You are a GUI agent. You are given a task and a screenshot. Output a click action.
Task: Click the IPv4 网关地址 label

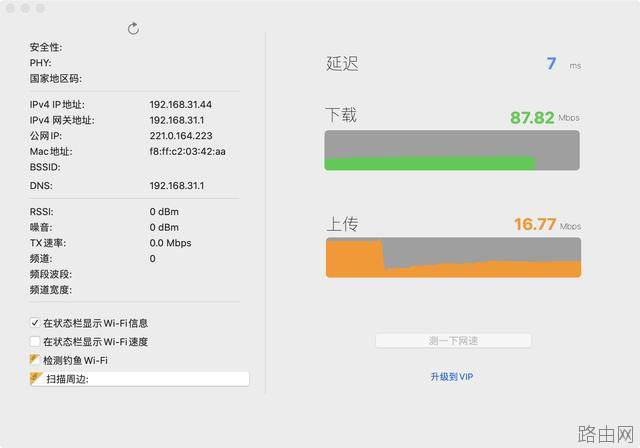pyautogui.click(x=62, y=120)
